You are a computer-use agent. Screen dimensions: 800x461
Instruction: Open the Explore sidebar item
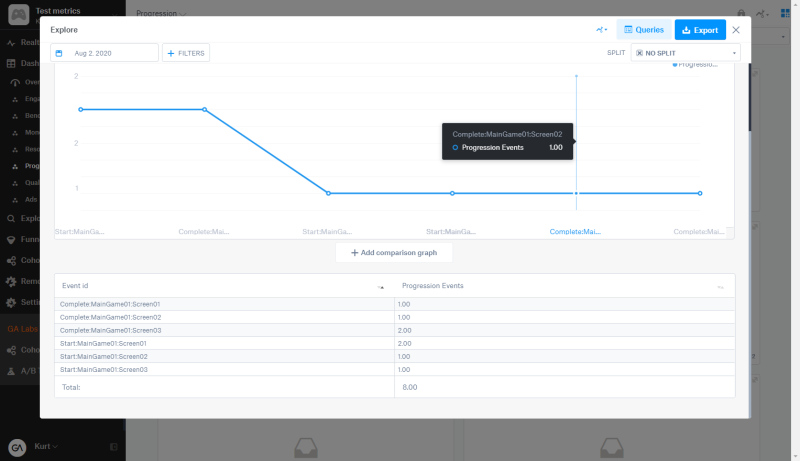pyautogui.click(x=23, y=218)
